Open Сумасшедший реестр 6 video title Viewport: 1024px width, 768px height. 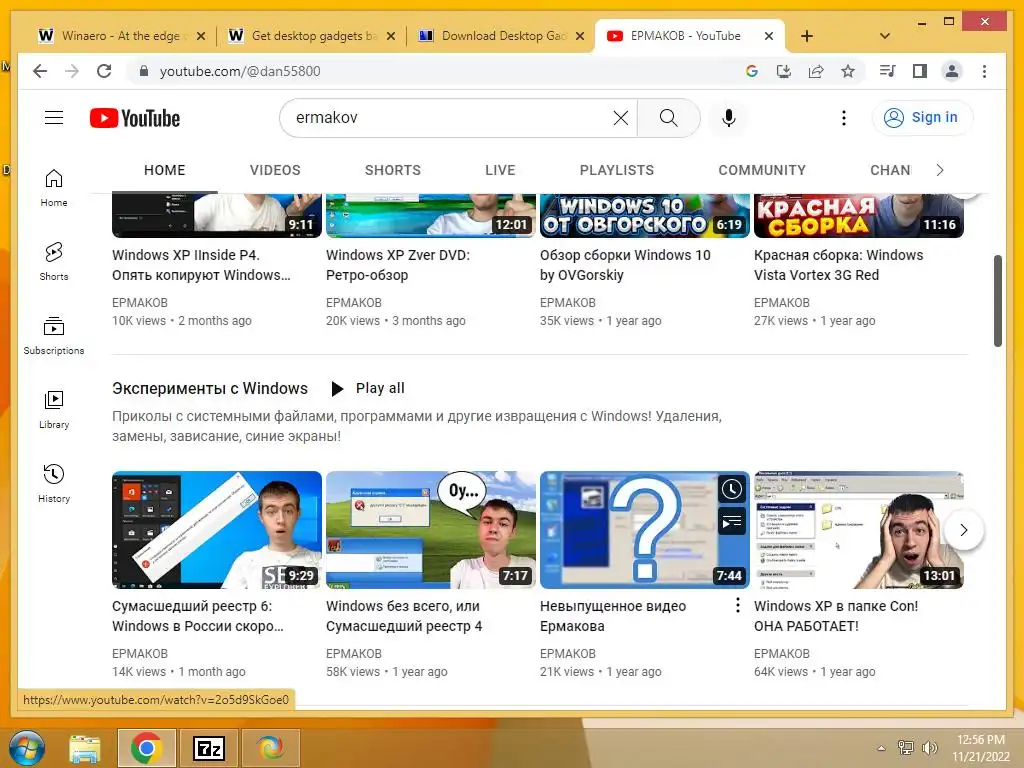coord(198,616)
